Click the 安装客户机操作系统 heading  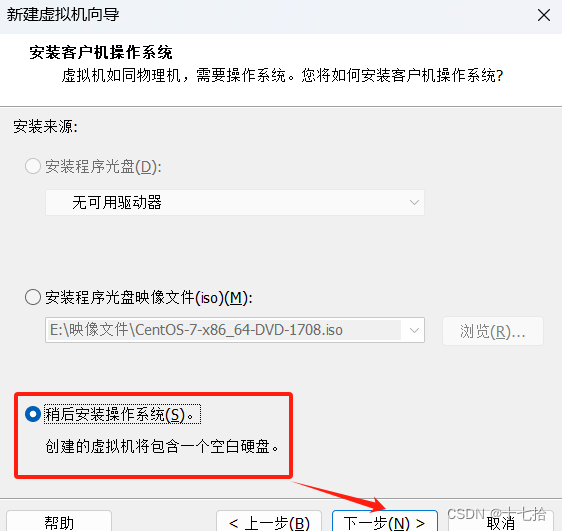[x=101, y=53]
